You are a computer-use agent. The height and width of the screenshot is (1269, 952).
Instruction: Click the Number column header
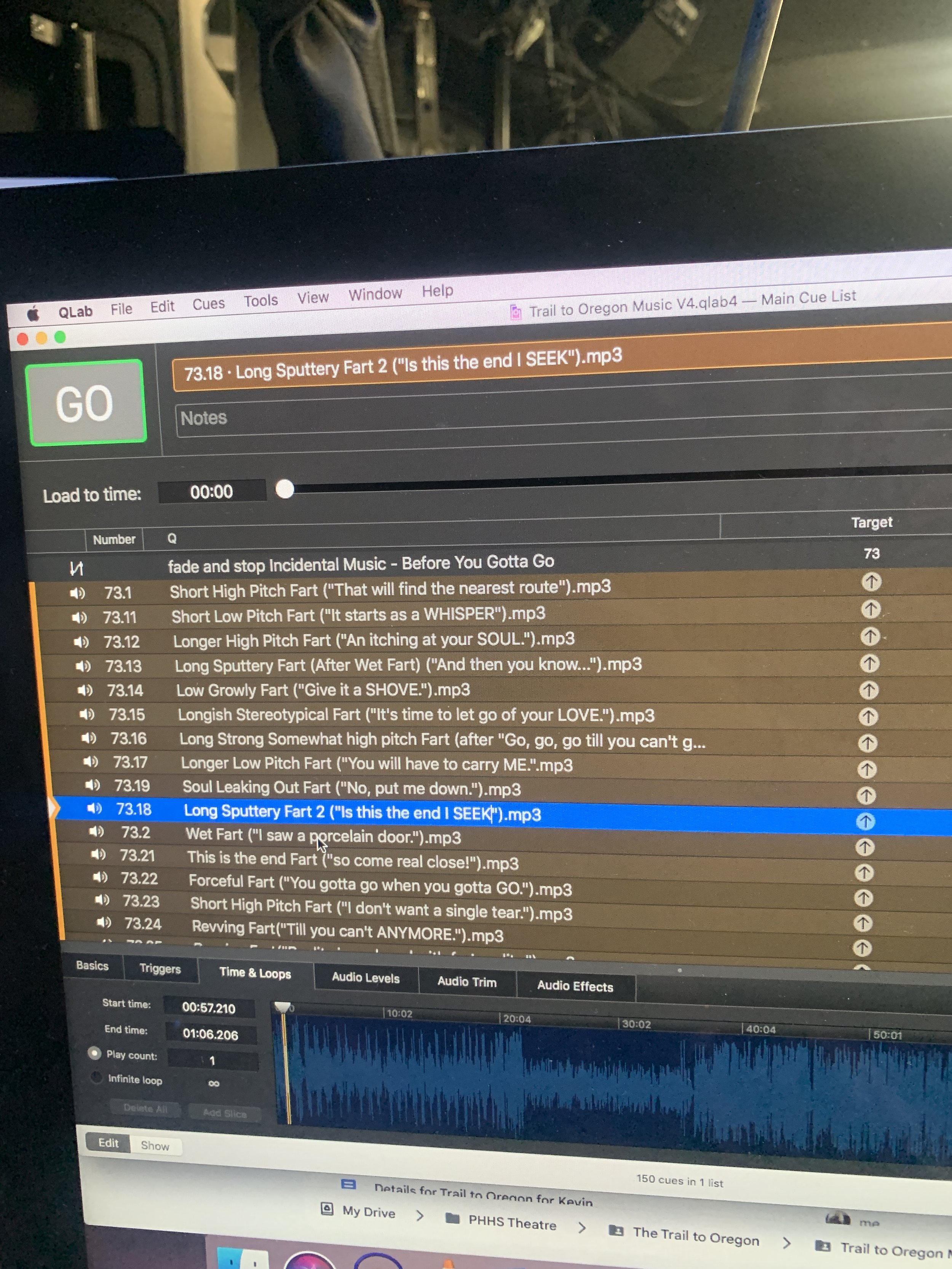[x=114, y=539]
